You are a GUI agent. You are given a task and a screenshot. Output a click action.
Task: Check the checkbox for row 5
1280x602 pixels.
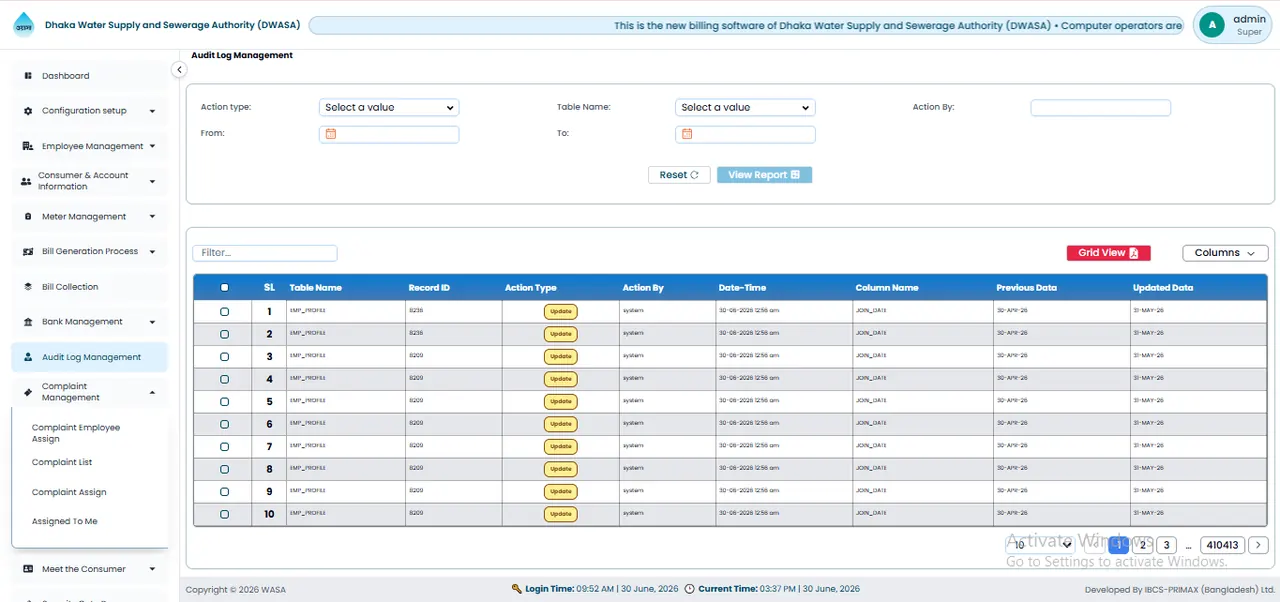click(x=224, y=402)
